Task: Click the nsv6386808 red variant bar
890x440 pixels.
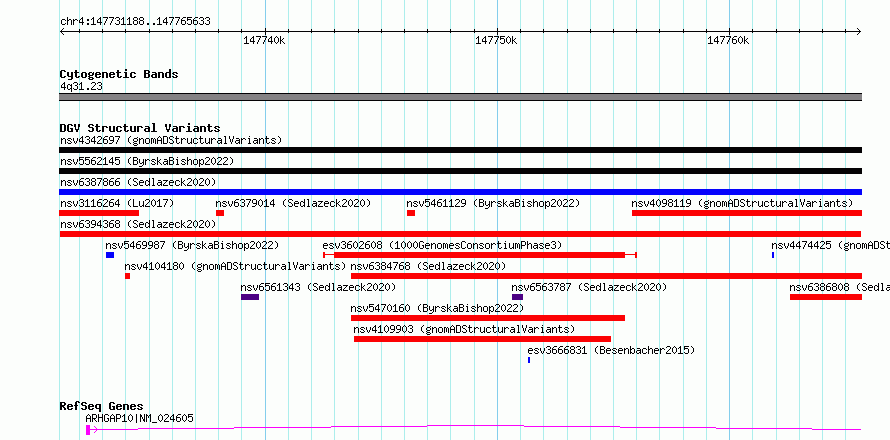Action: click(826, 297)
